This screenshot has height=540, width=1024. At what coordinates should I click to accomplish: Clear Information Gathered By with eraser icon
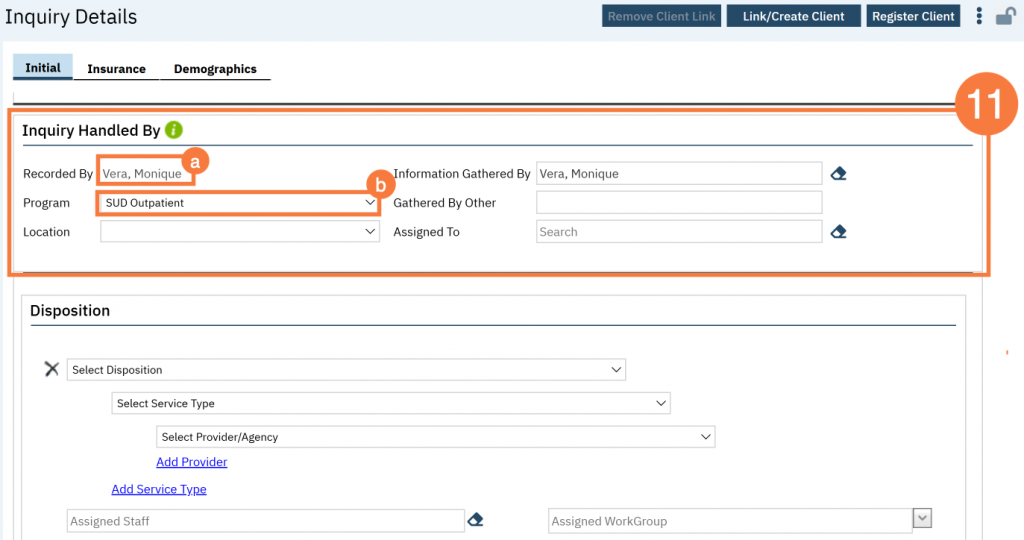[x=839, y=174]
